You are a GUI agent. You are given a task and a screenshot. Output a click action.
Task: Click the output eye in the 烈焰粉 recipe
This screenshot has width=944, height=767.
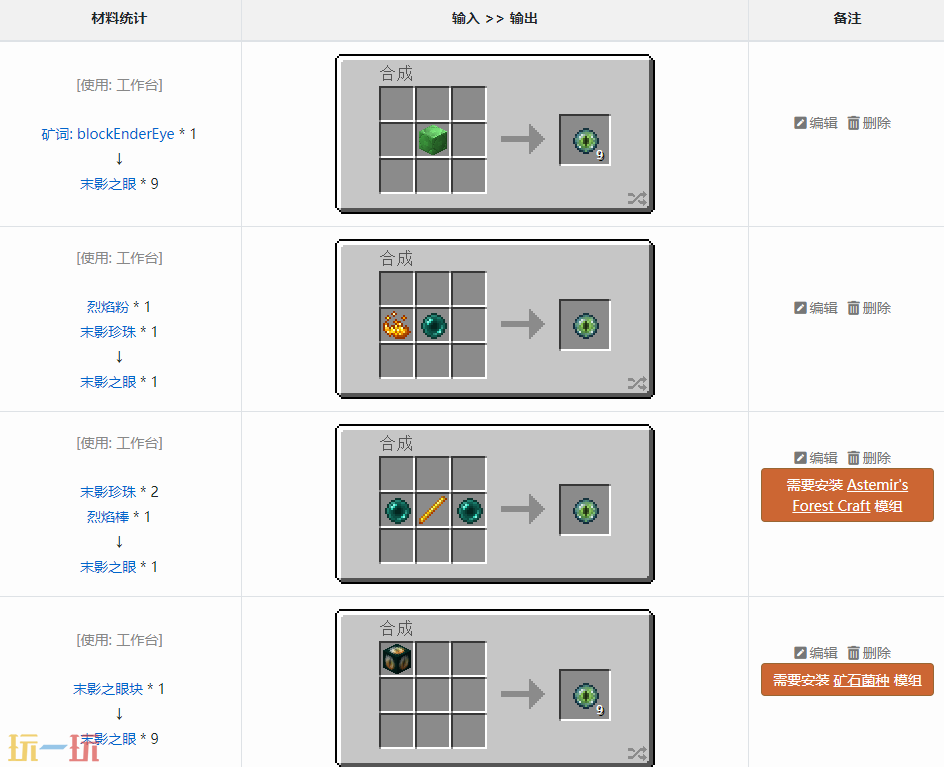tap(585, 325)
